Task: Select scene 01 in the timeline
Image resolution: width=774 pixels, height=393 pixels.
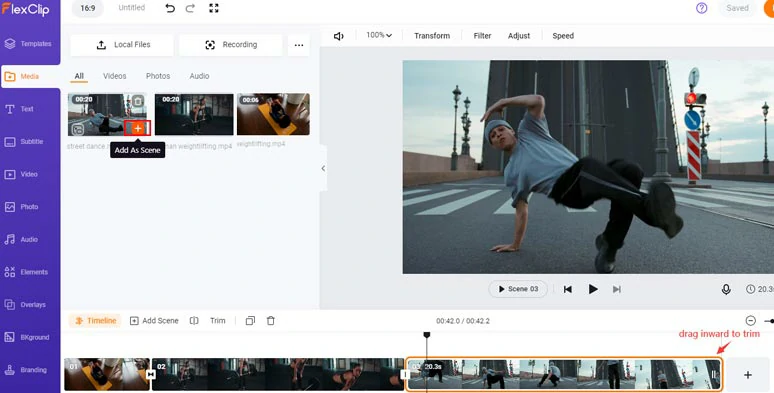Action: point(107,374)
